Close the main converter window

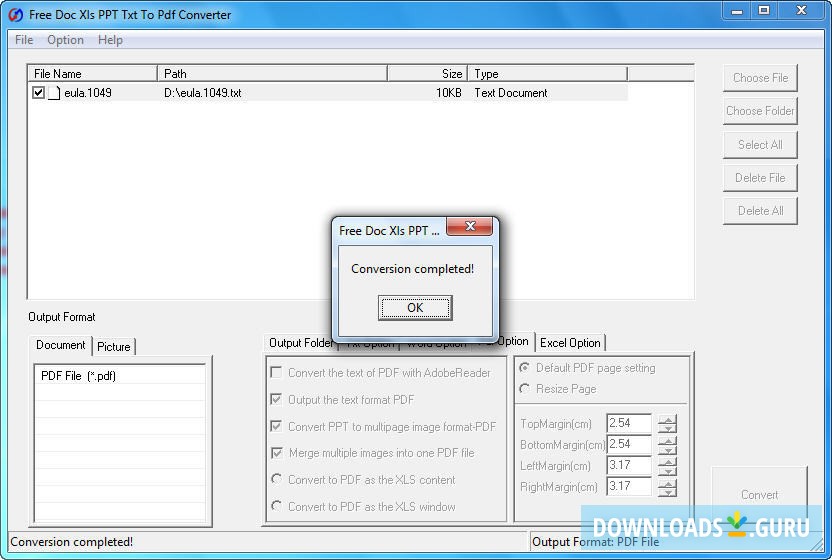point(801,11)
